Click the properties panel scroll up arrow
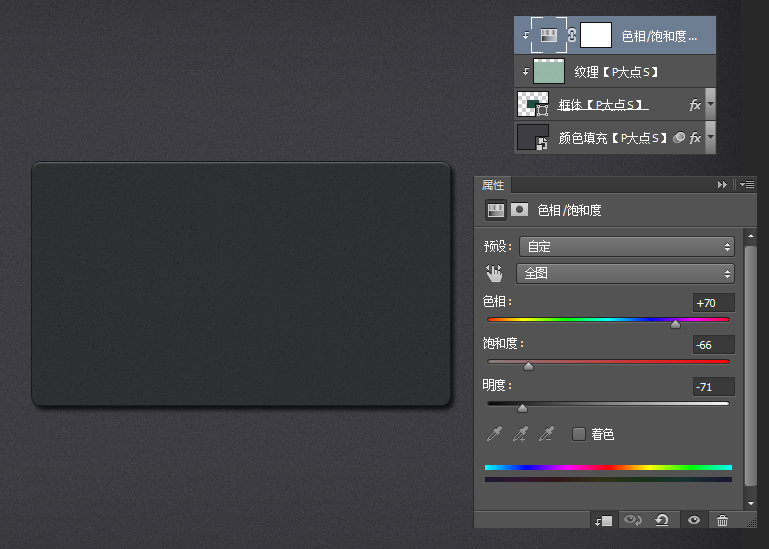769x549 pixels. pyautogui.click(x=751, y=236)
